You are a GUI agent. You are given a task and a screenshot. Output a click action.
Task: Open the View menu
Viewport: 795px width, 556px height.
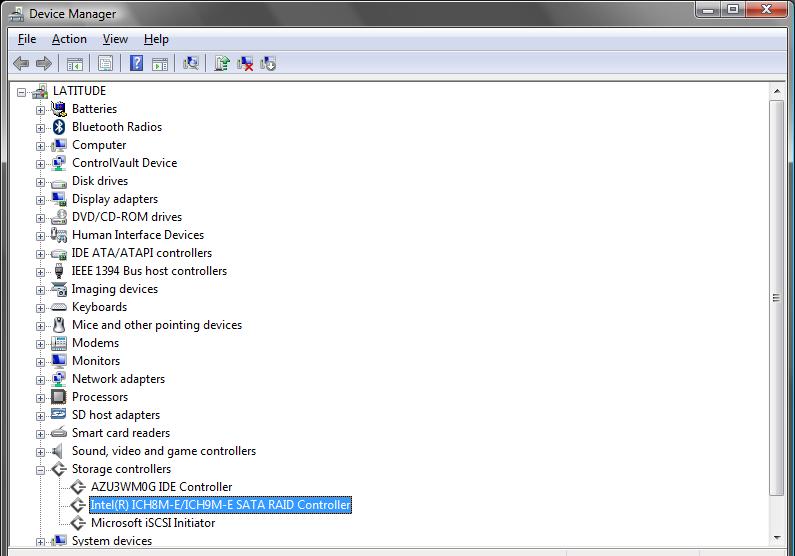[x=115, y=39]
